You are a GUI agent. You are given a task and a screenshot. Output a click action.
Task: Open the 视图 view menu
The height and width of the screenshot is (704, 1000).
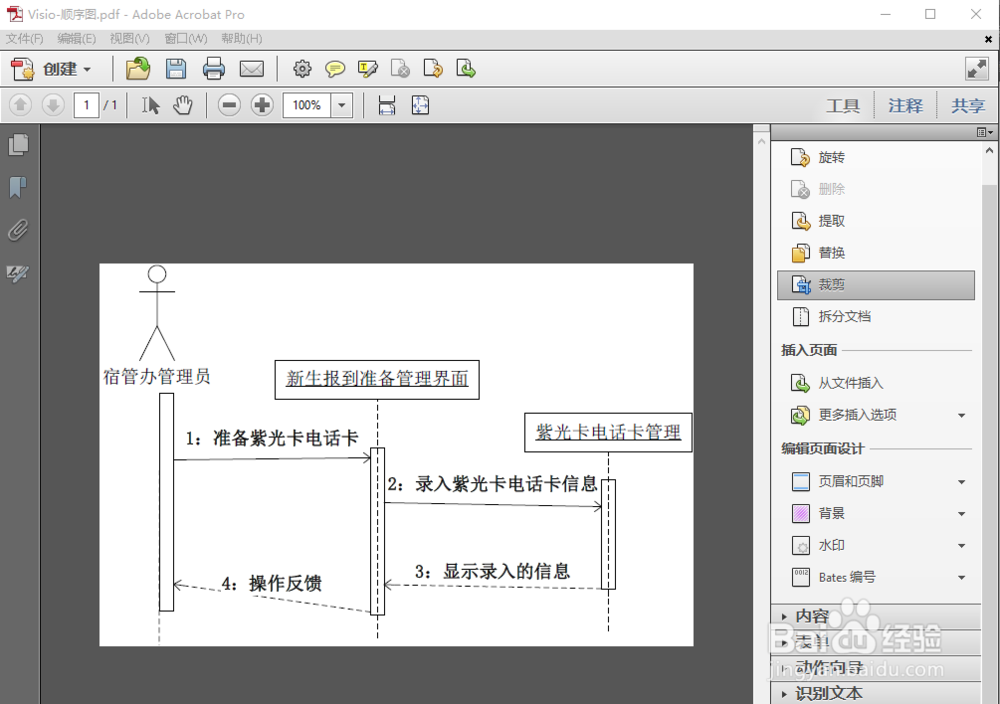pos(129,39)
